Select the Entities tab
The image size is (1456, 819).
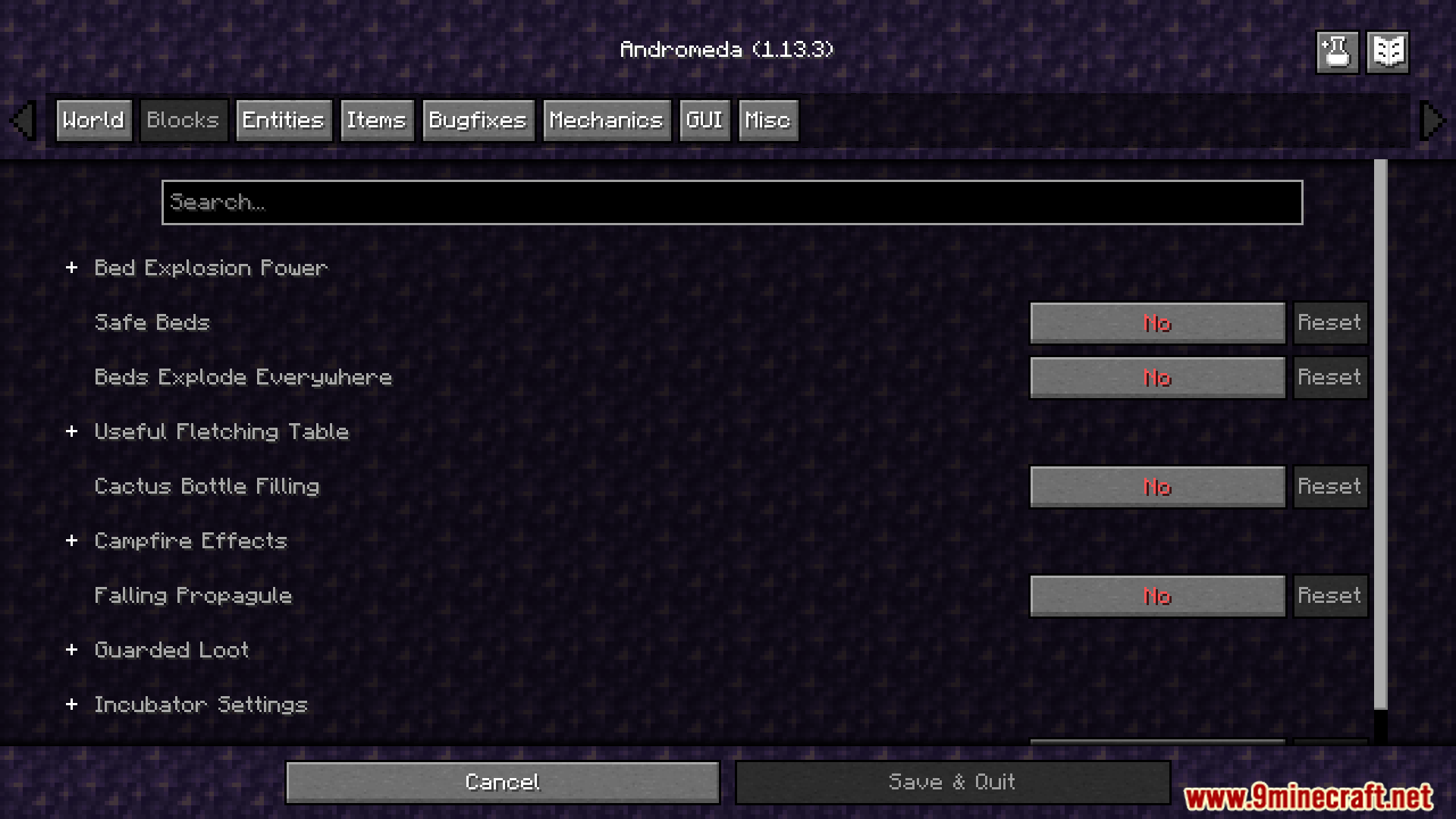[x=283, y=119]
